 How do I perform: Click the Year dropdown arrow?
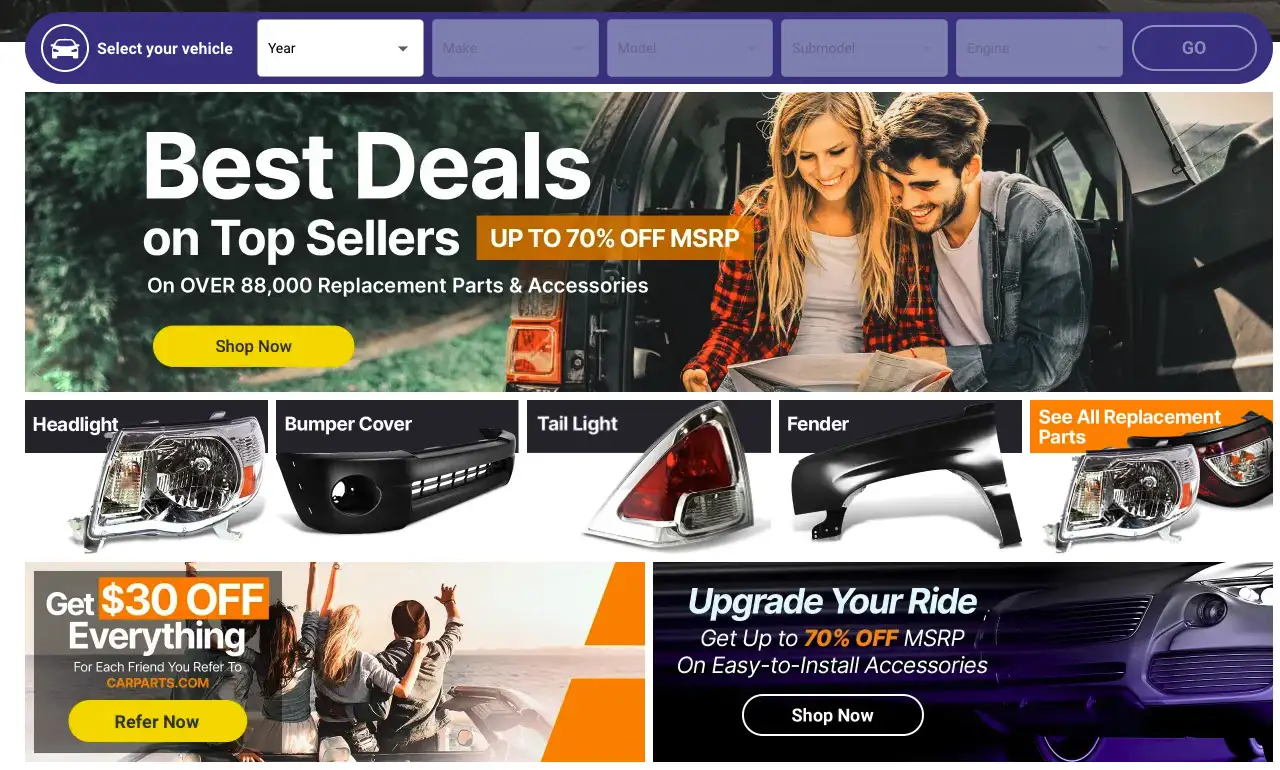click(x=403, y=49)
